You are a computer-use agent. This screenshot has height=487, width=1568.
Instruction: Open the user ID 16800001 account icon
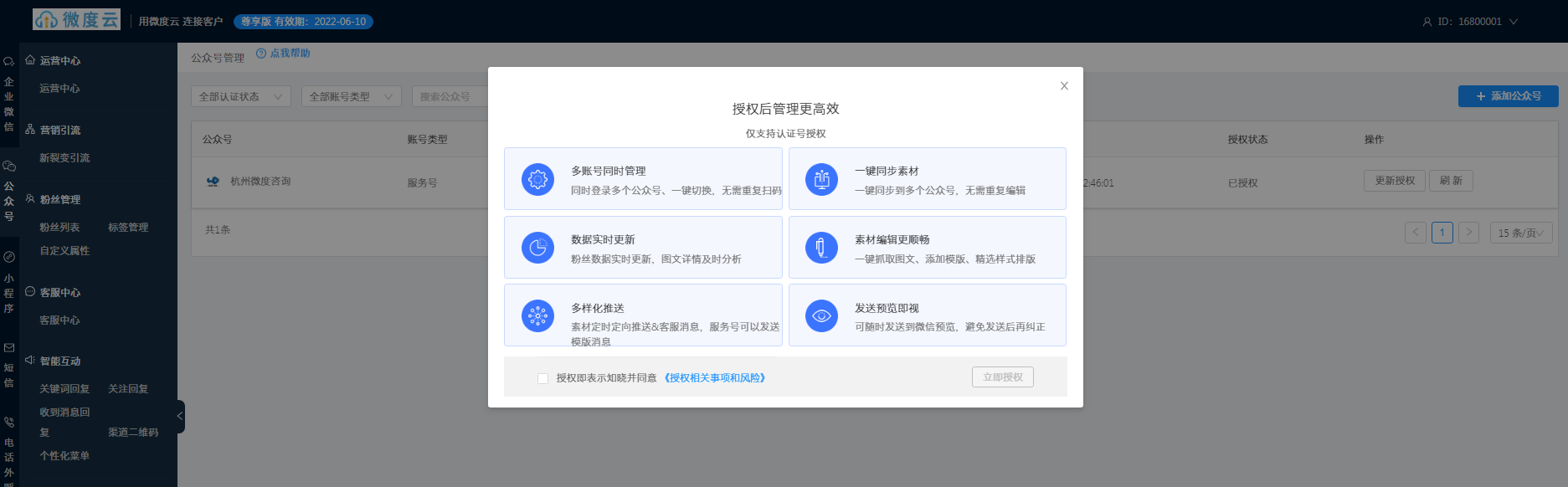[1427, 22]
